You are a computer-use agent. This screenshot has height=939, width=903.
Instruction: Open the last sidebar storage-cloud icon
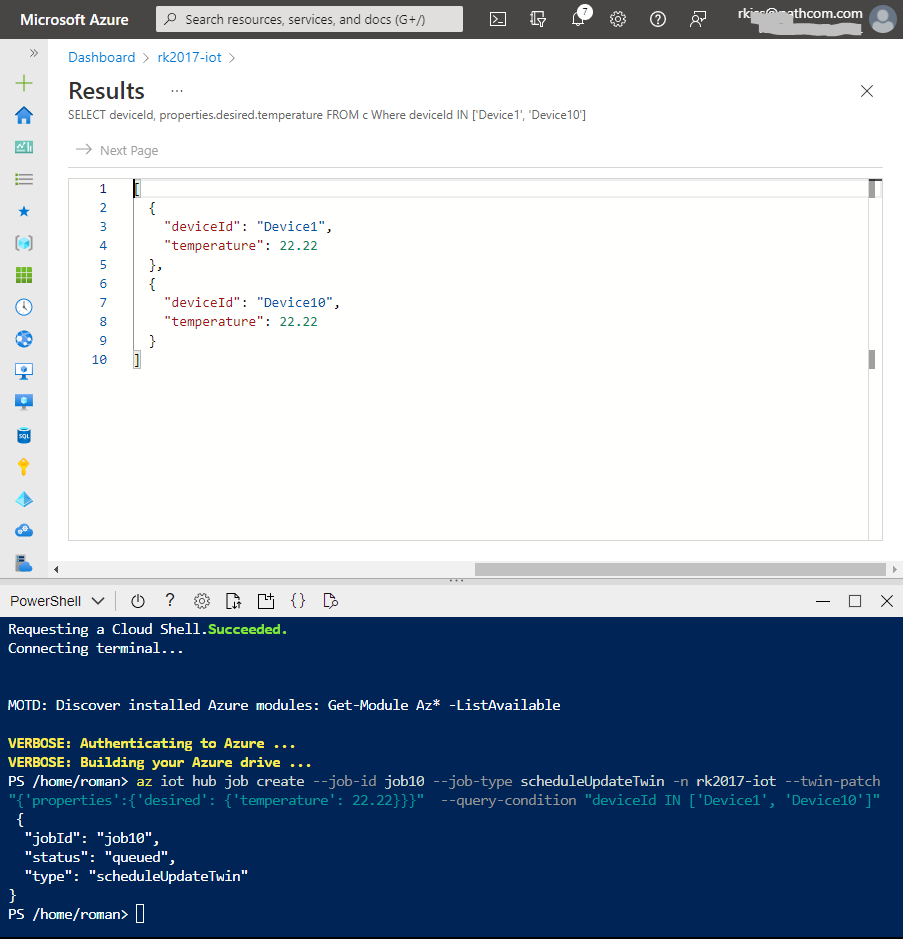(x=24, y=564)
